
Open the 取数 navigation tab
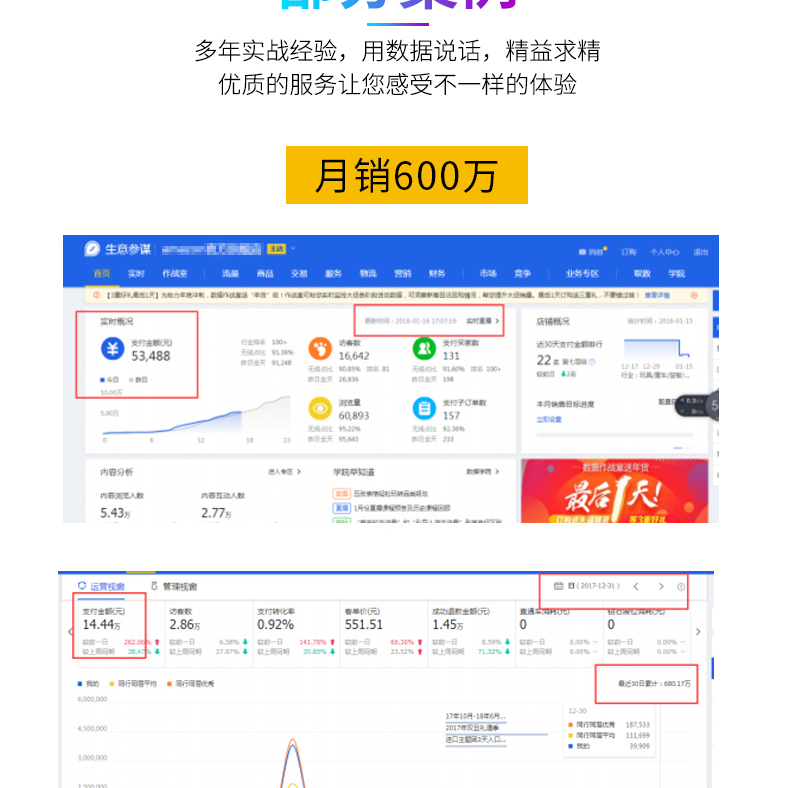coord(642,274)
